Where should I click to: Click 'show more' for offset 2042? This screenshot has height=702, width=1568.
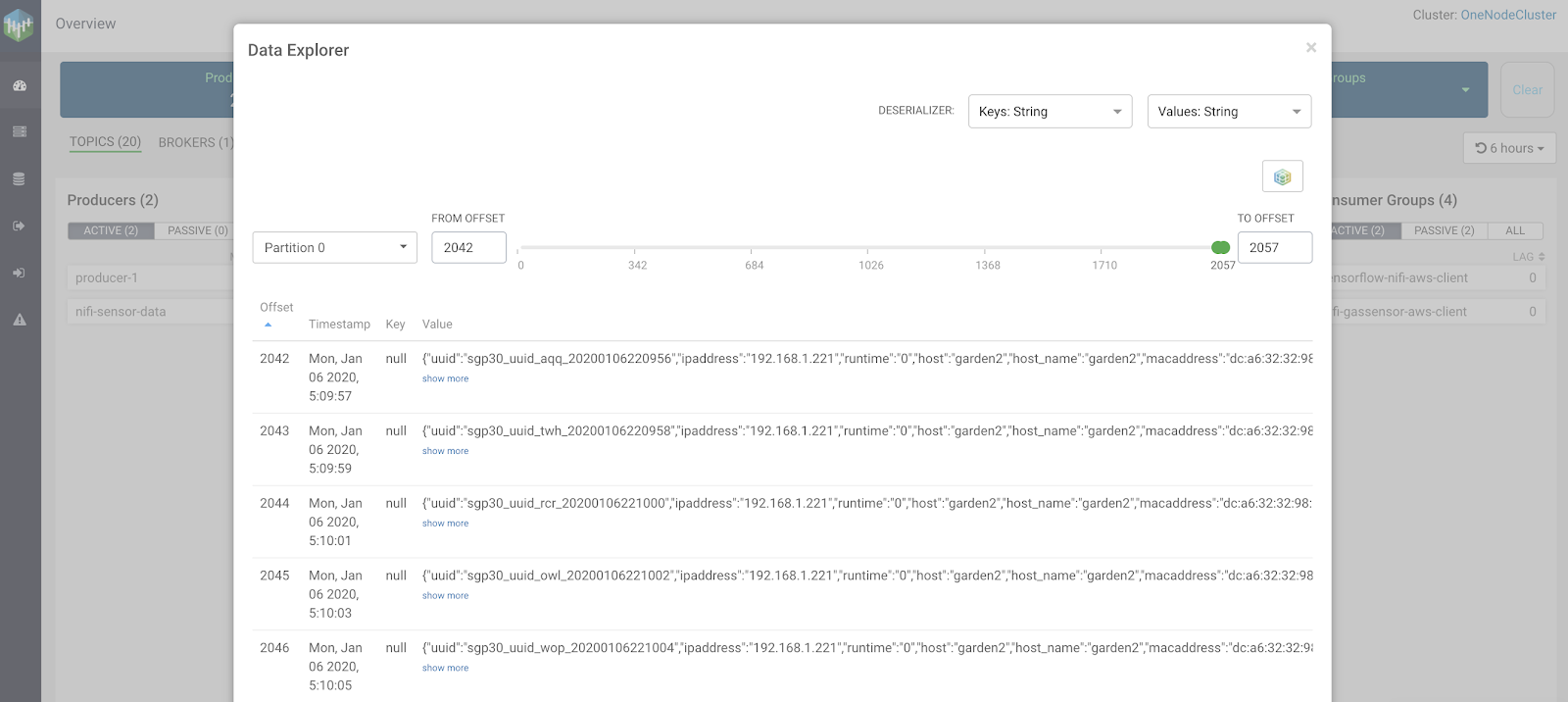445,378
